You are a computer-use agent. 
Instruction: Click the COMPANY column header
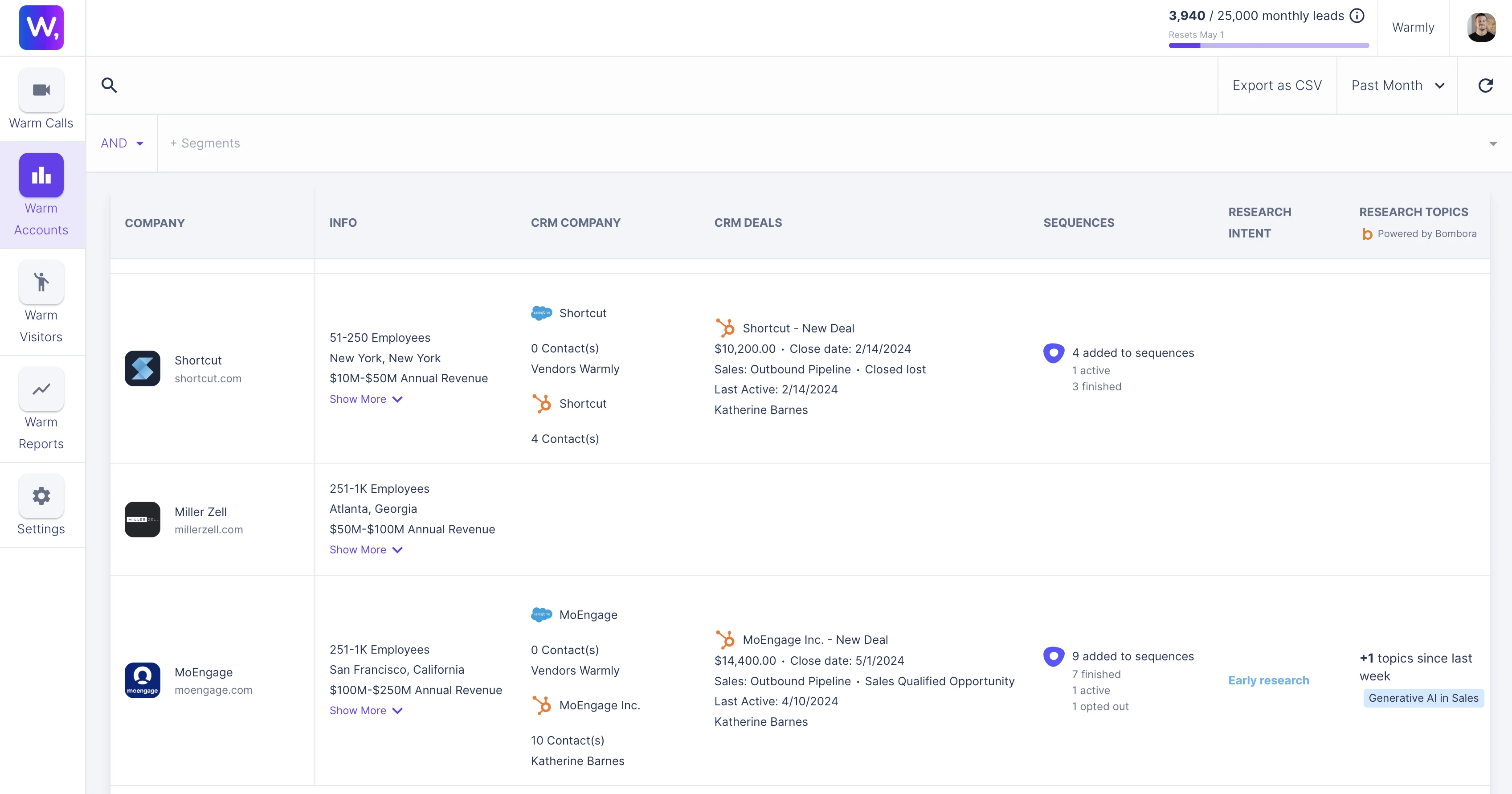click(155, 223)
